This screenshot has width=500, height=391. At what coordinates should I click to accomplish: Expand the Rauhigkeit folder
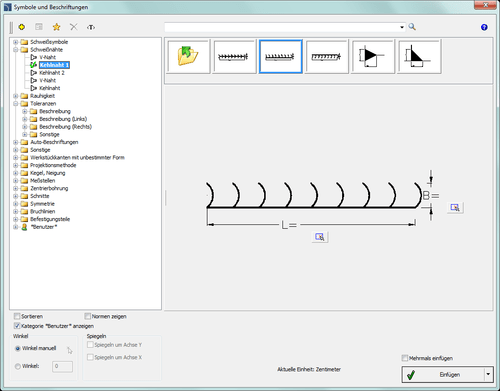(16, 96)
